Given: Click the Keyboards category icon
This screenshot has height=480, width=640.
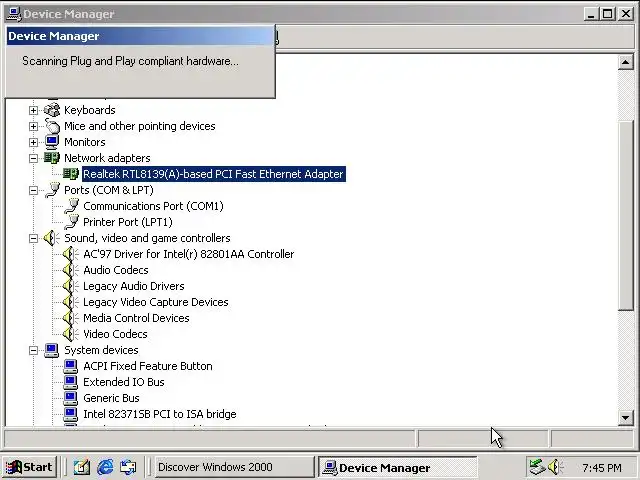Looking at the screenshot, I should click(52, 110).
